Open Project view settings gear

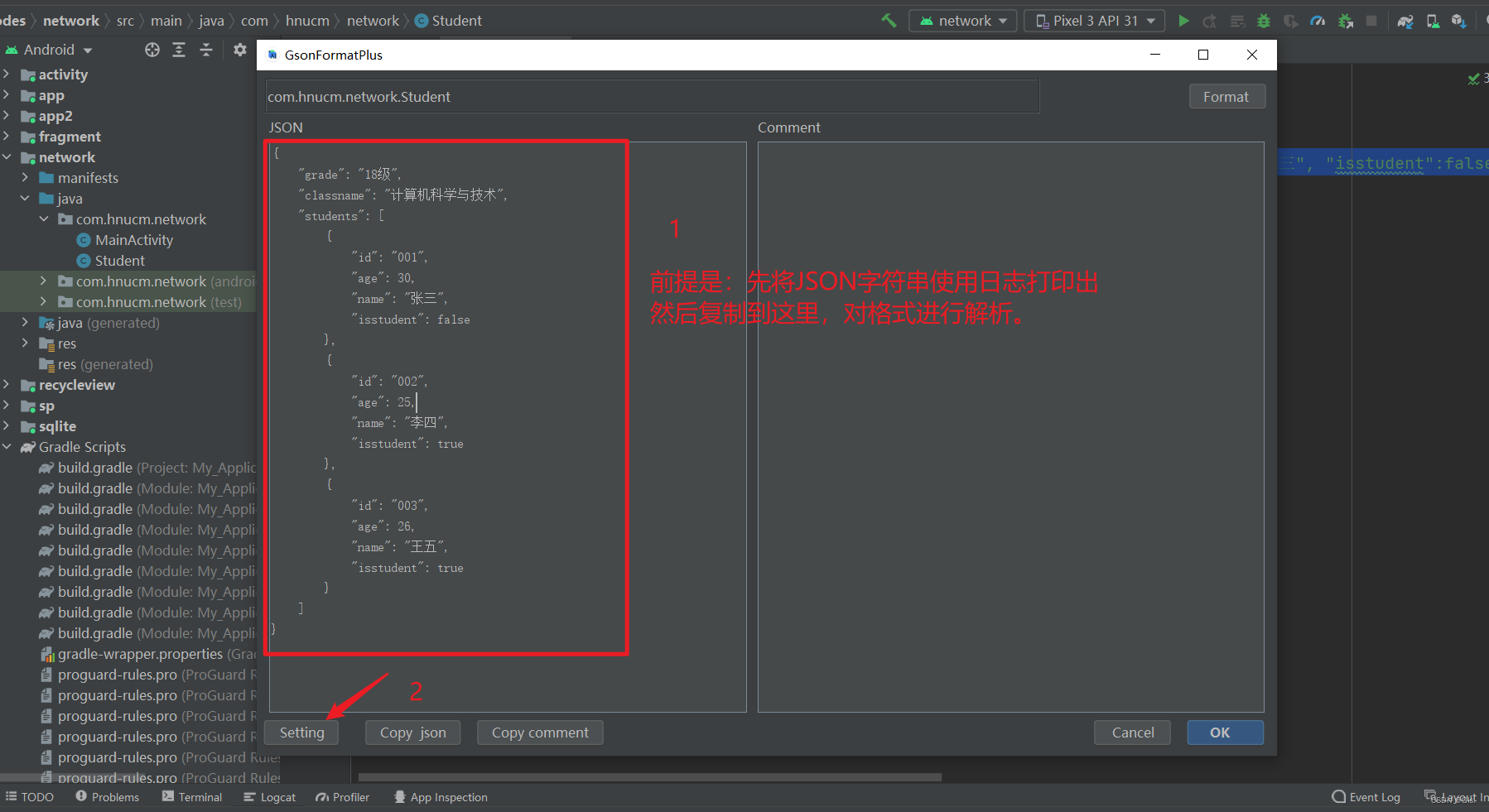[239, 50]
